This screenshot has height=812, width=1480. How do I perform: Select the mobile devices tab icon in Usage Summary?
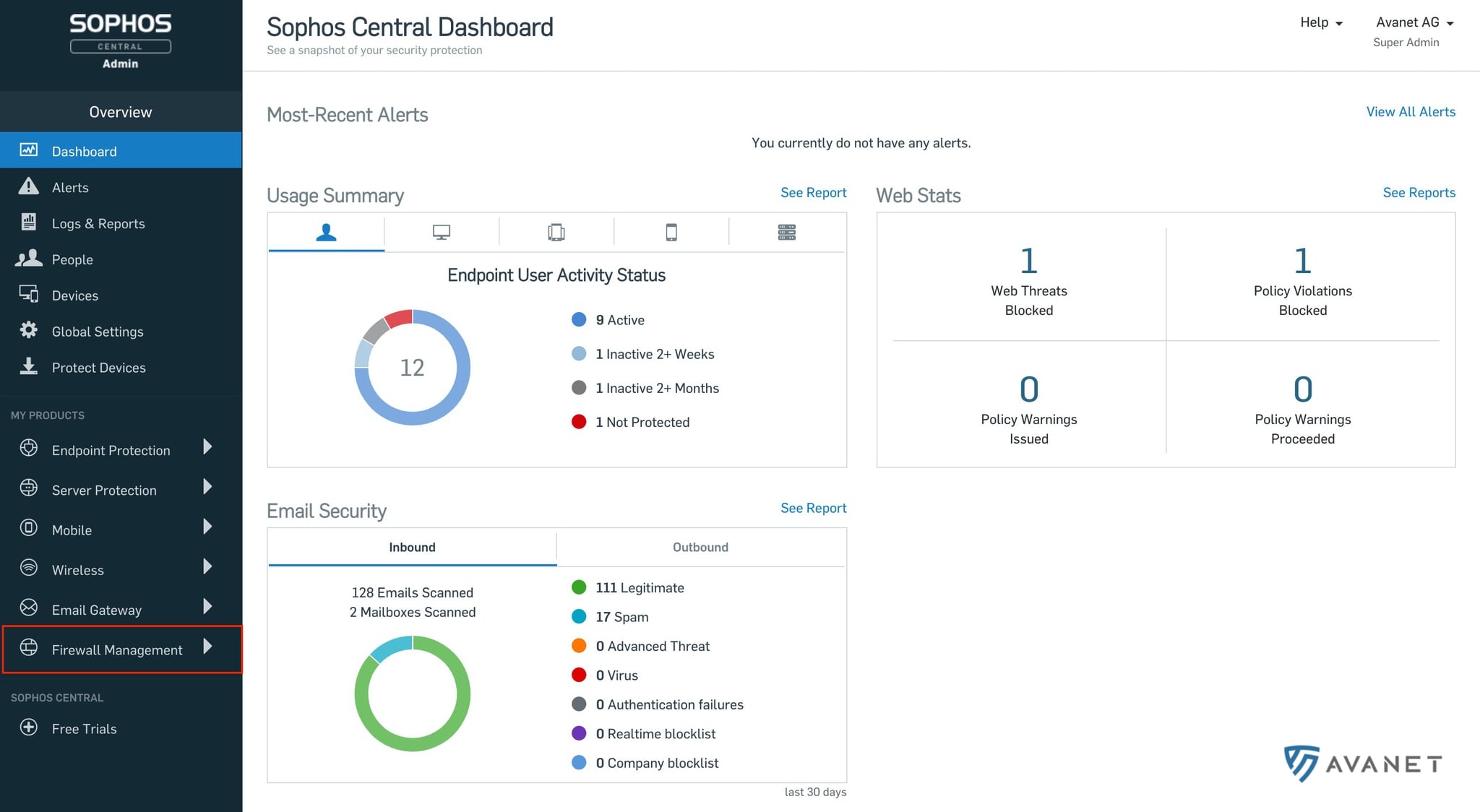[x=556, y=232]
